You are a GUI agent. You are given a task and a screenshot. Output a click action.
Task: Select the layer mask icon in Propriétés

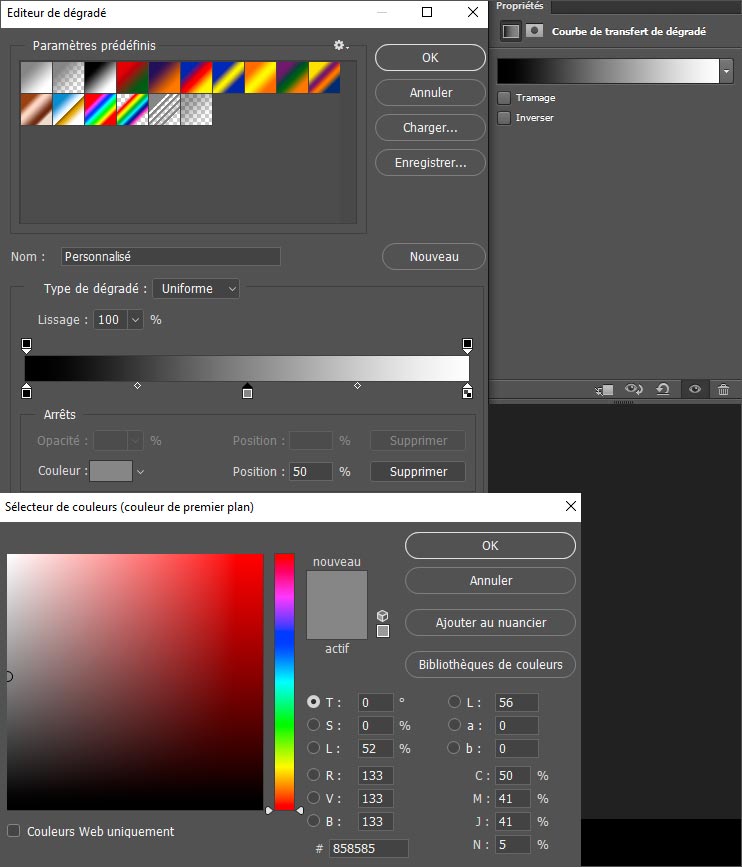point(535,31)
